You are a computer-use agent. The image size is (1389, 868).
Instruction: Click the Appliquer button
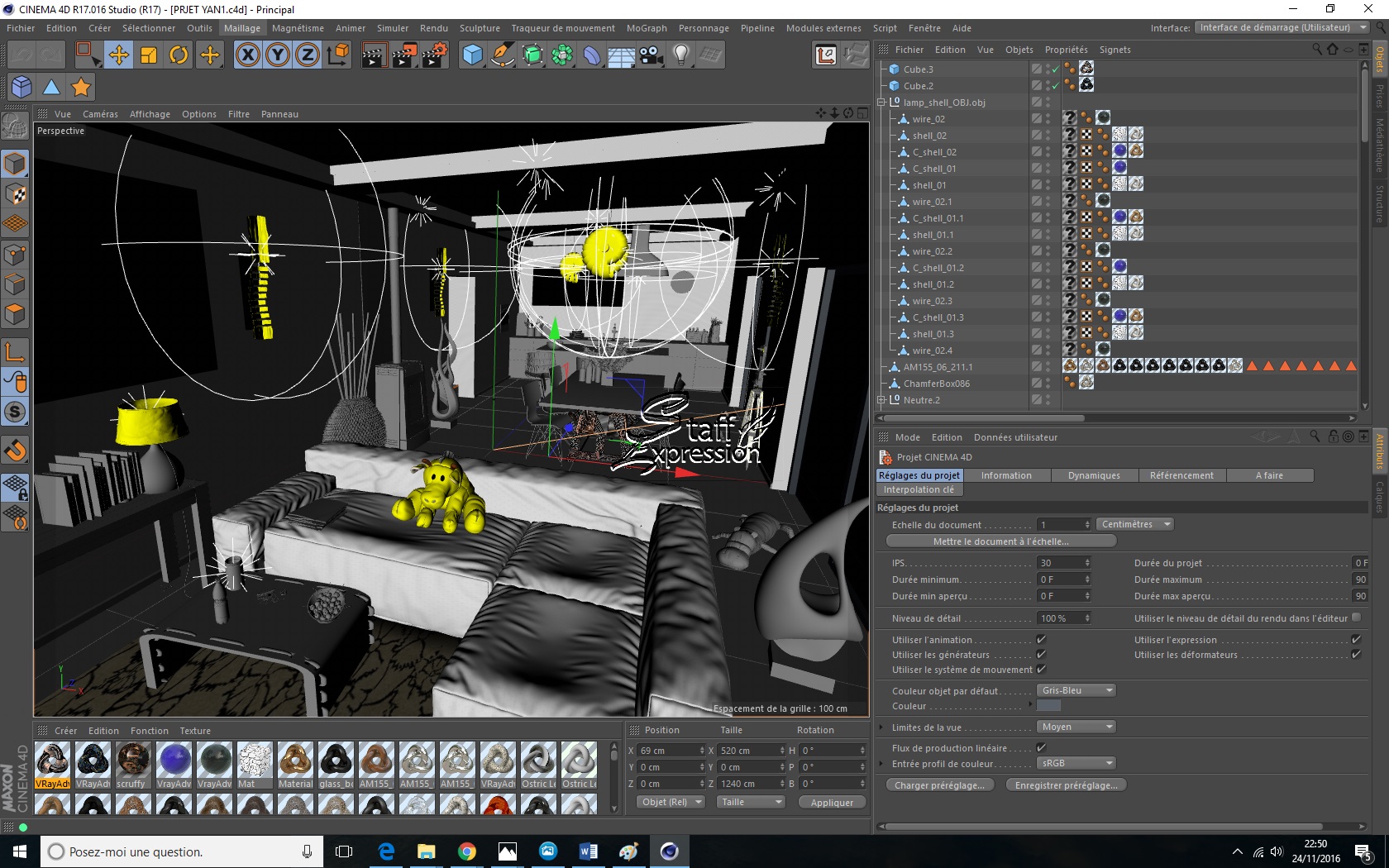(832, 803)
